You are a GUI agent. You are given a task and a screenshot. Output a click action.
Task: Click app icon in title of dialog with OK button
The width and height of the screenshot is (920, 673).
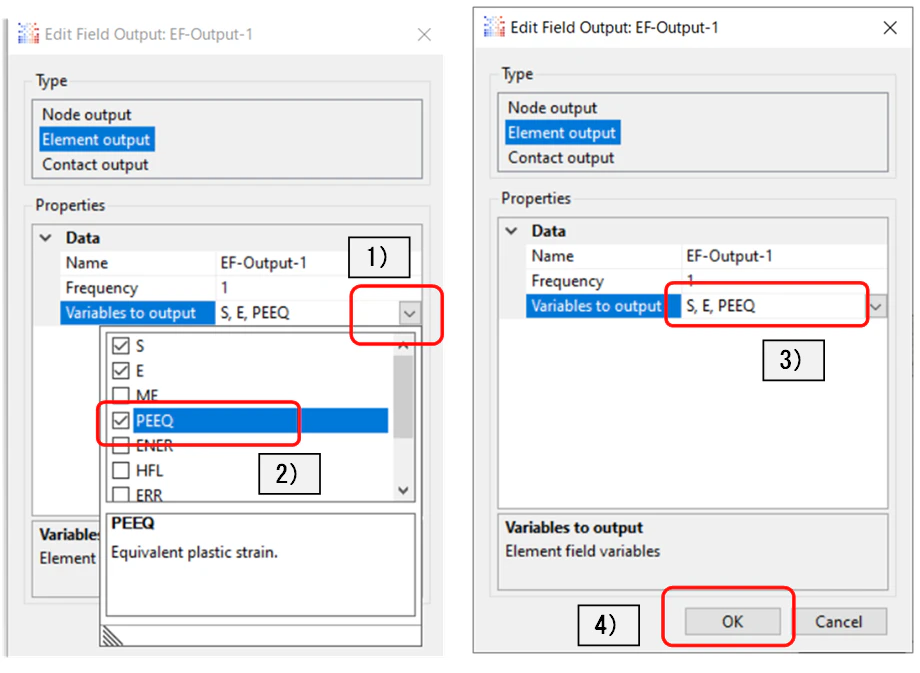tap(494, 26)
